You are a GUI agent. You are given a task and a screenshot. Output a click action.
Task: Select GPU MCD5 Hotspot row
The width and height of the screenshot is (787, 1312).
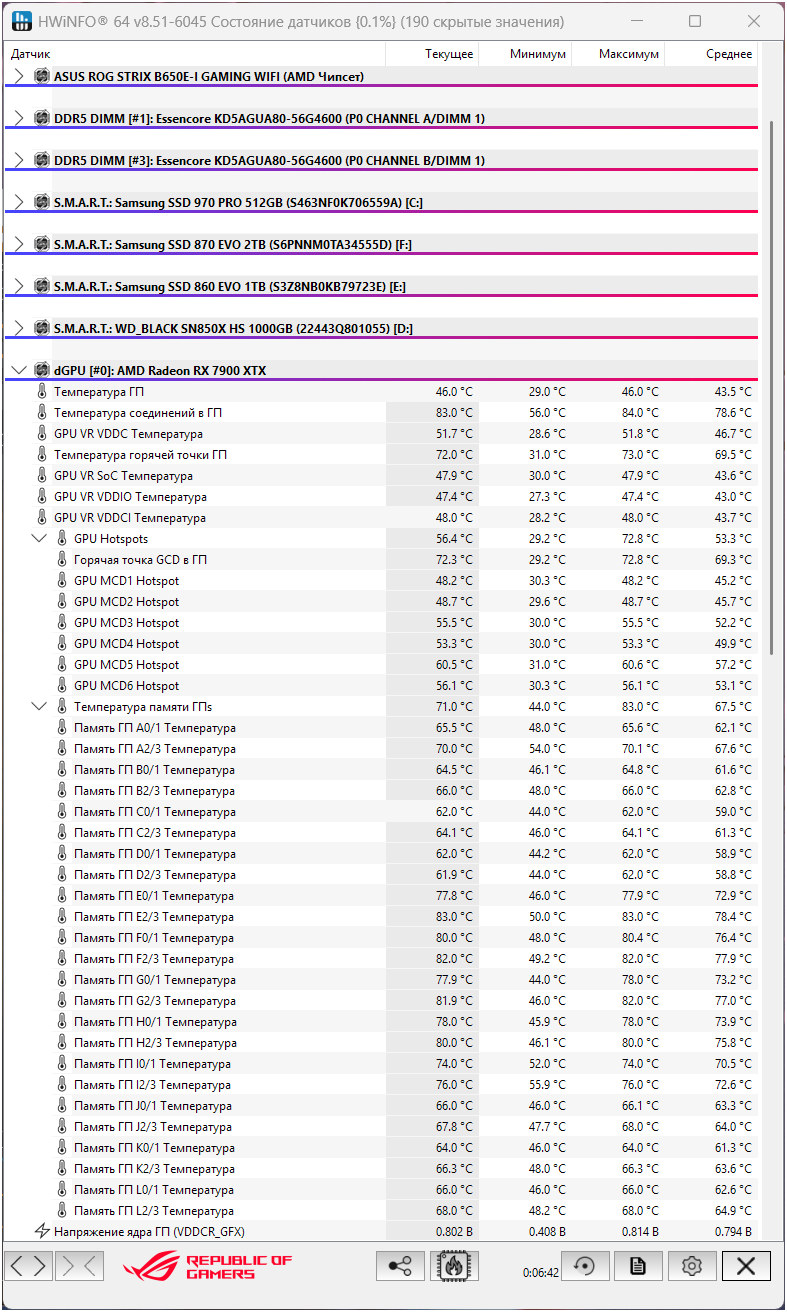[x=381, y=665]
